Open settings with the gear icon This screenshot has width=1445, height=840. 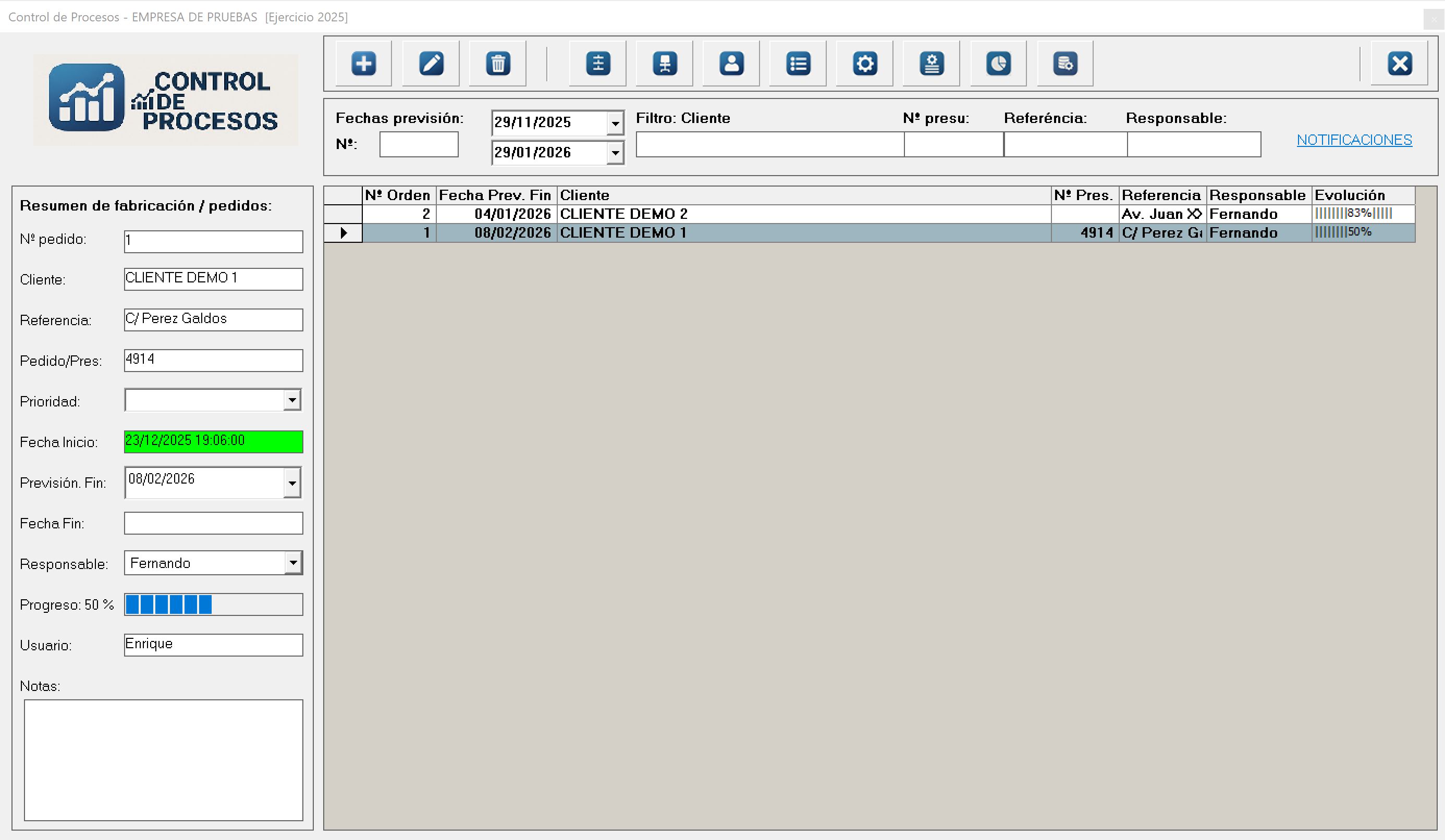click(x=864, y=63)
